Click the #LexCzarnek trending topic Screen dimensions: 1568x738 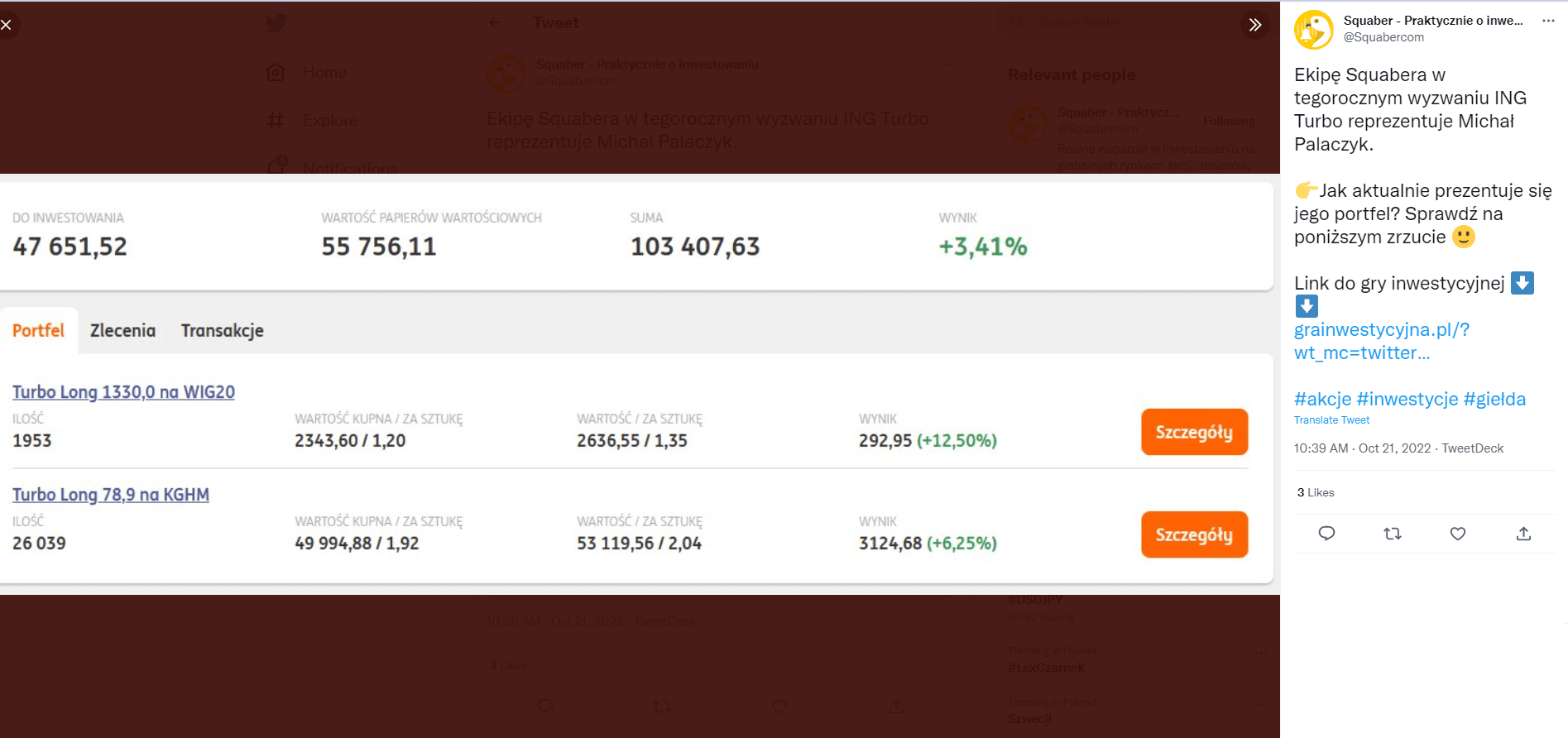click(1046, 668)
